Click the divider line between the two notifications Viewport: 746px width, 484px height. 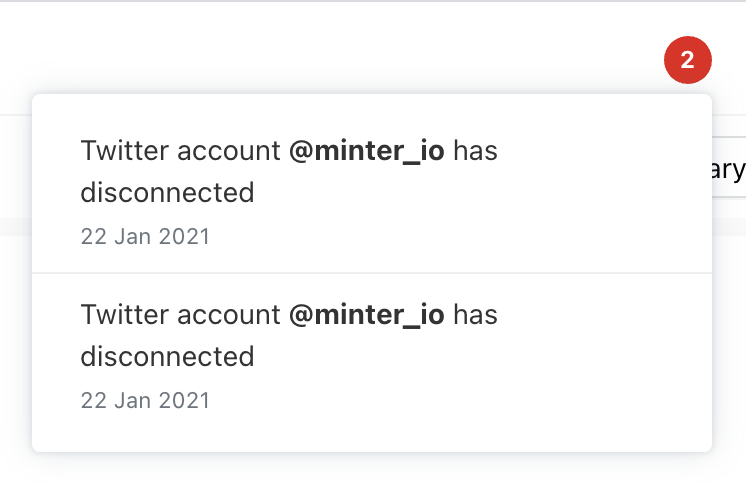pyautogui.click(x=371, y=273)
